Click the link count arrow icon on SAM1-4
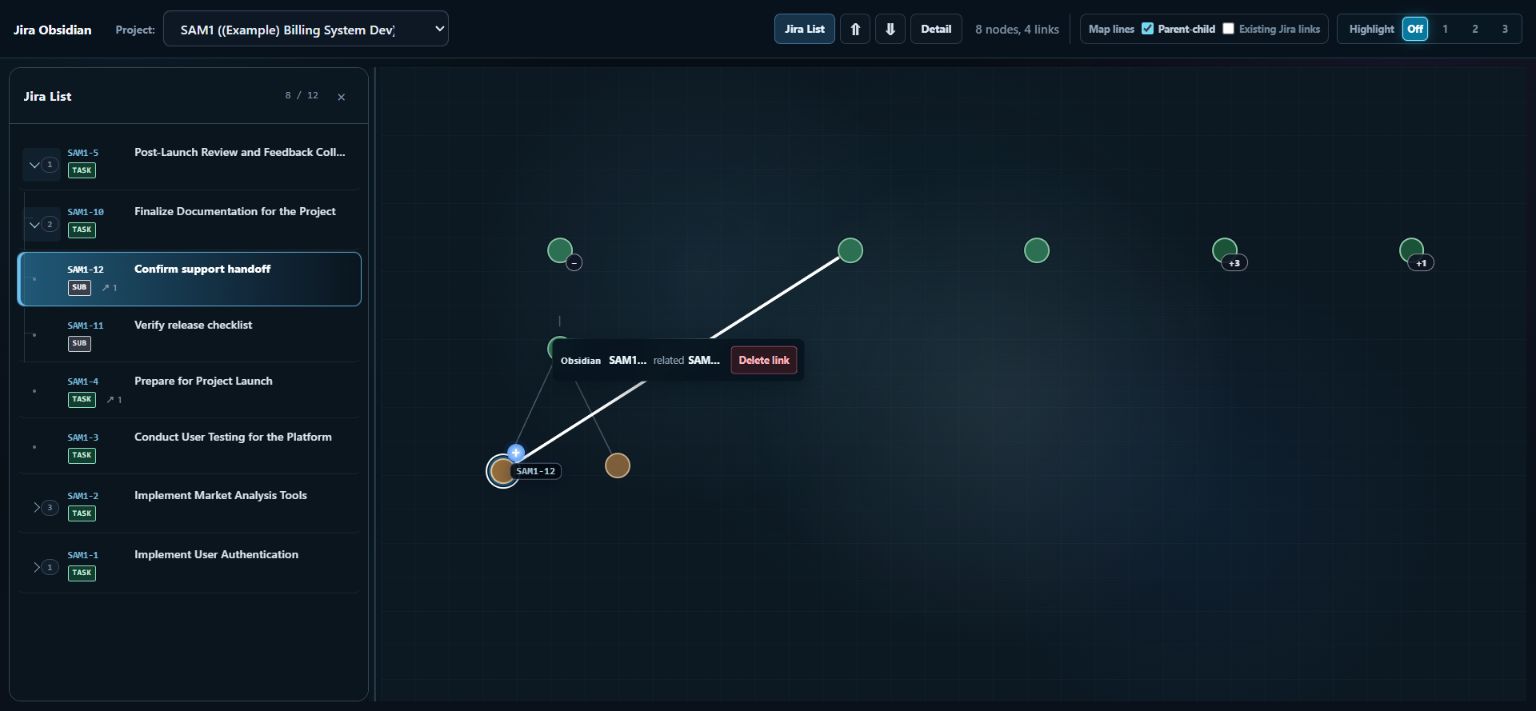 [x=114, y=400]
